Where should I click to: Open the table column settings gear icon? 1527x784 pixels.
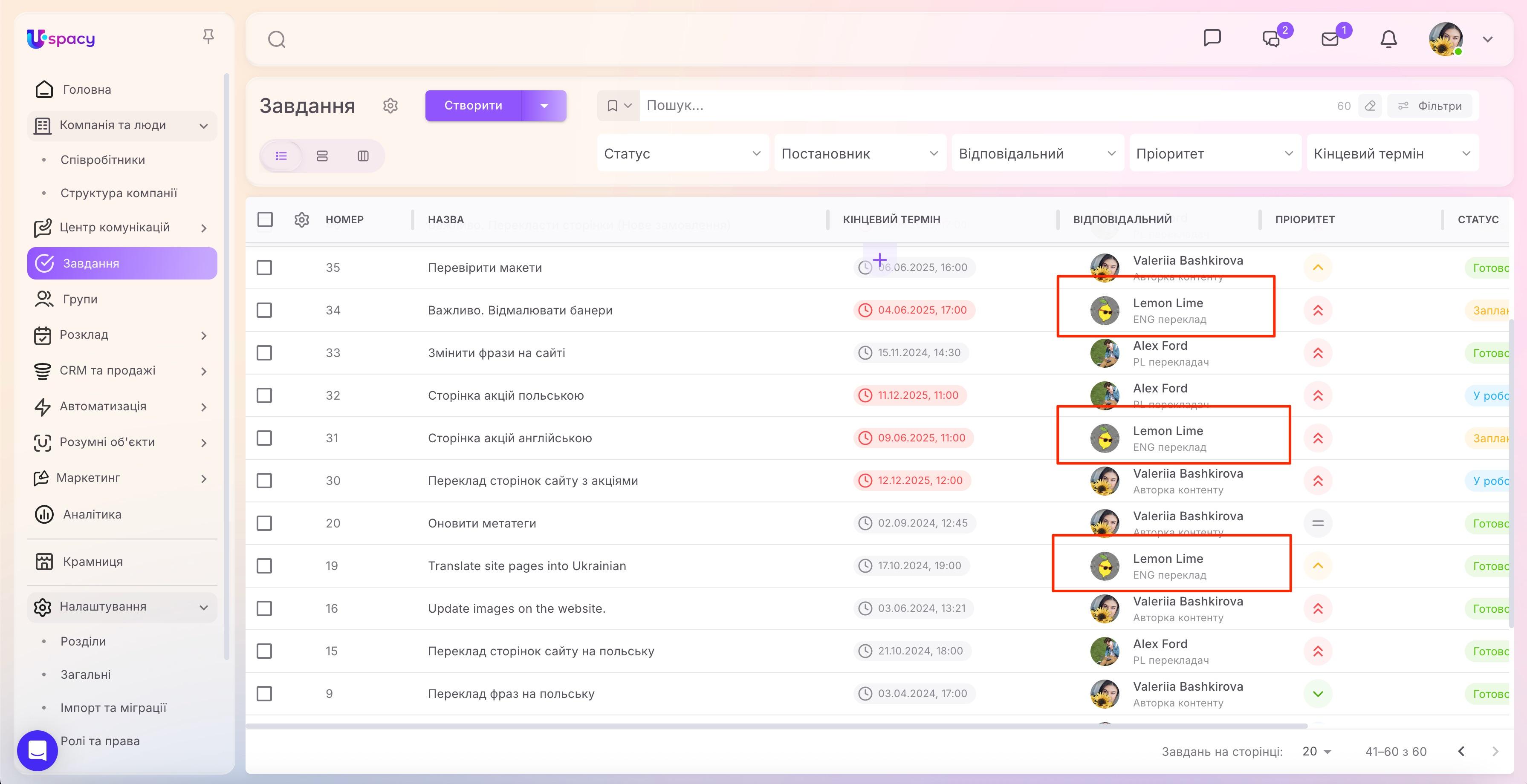pyautogui.click(x=302, y=219)
